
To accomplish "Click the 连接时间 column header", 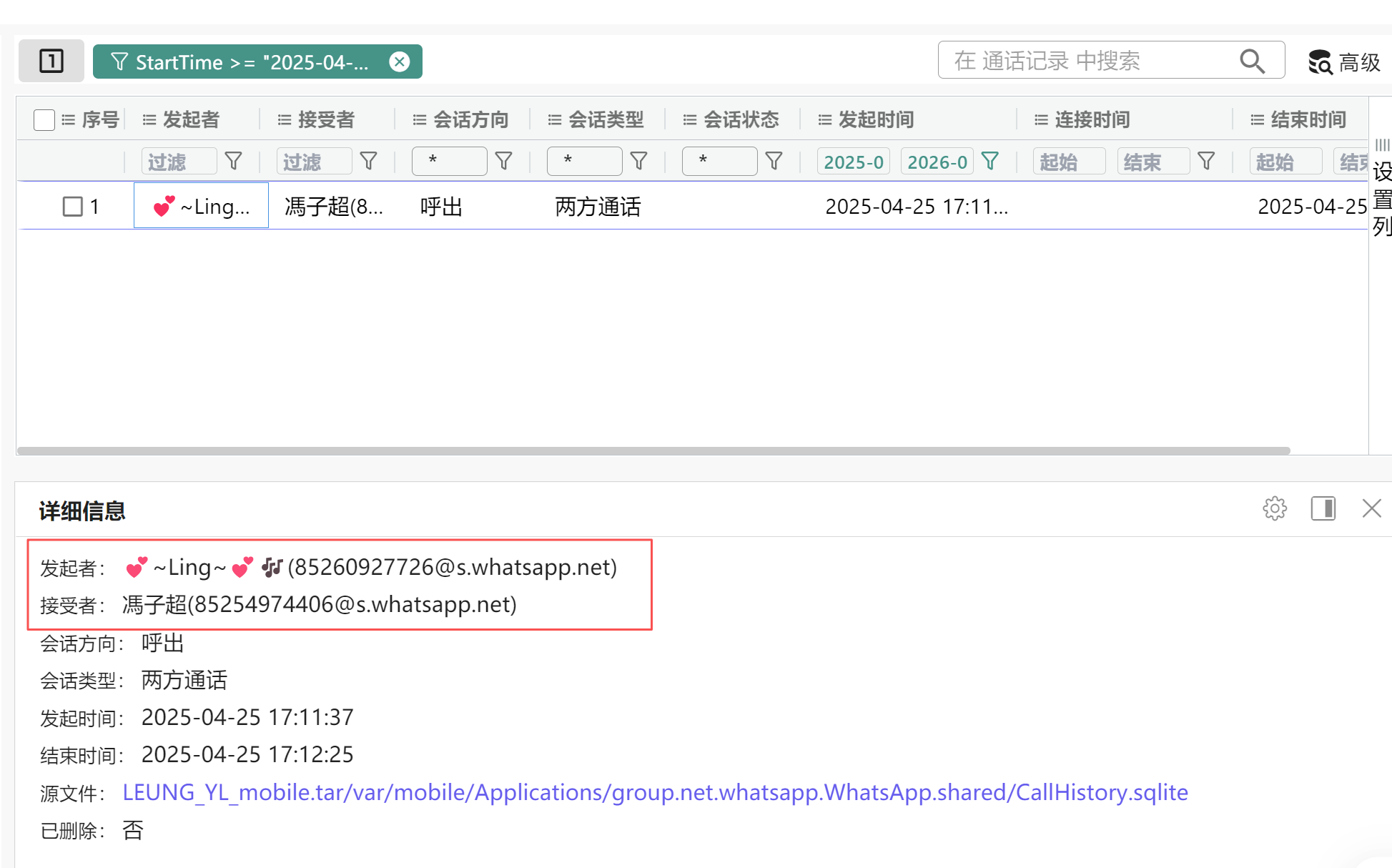I will pyautogui.click(x=1092, y=119).
